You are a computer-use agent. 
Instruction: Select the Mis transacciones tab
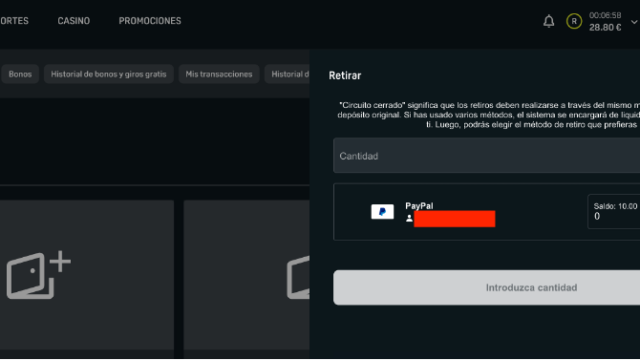click(x=219, y=74)
